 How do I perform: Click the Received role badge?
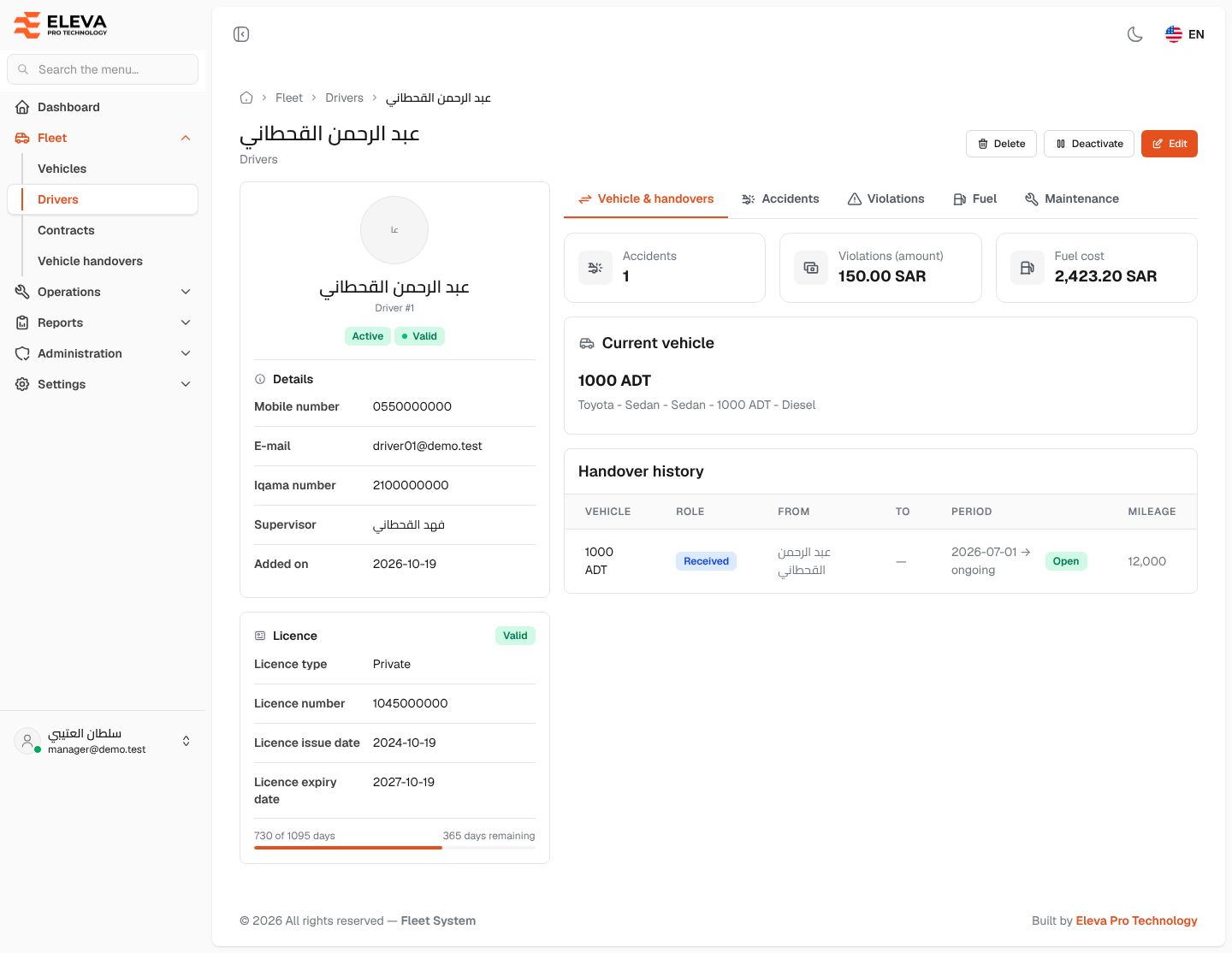click(706, 561)
